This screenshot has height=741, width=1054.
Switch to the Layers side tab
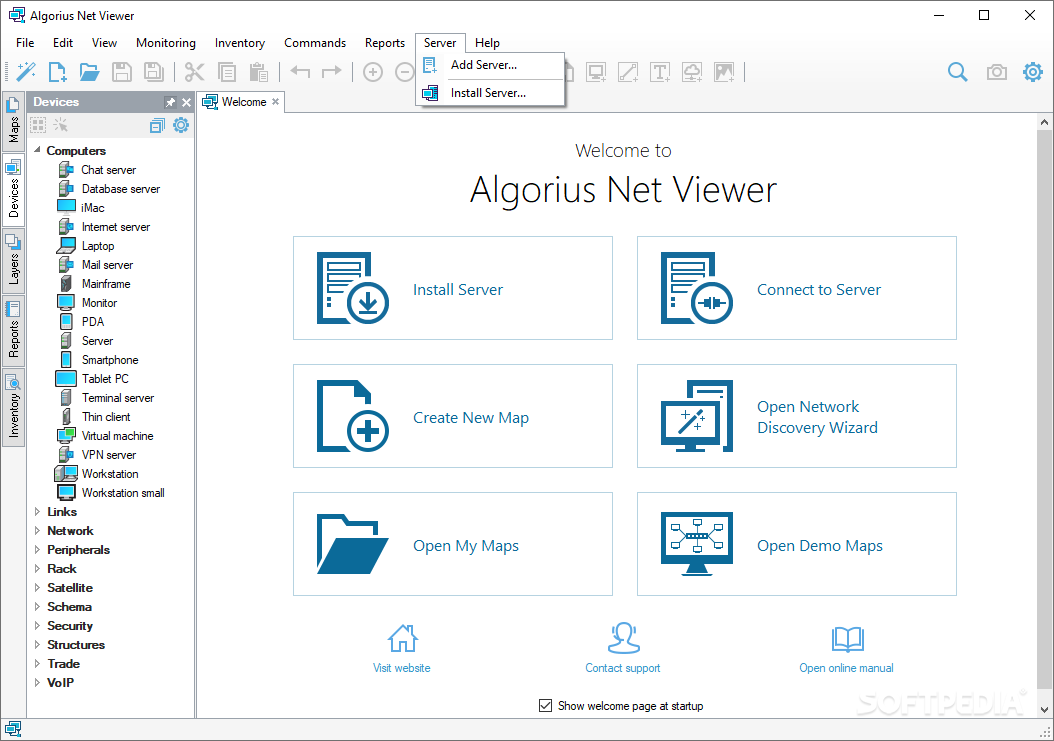(13, 261)
